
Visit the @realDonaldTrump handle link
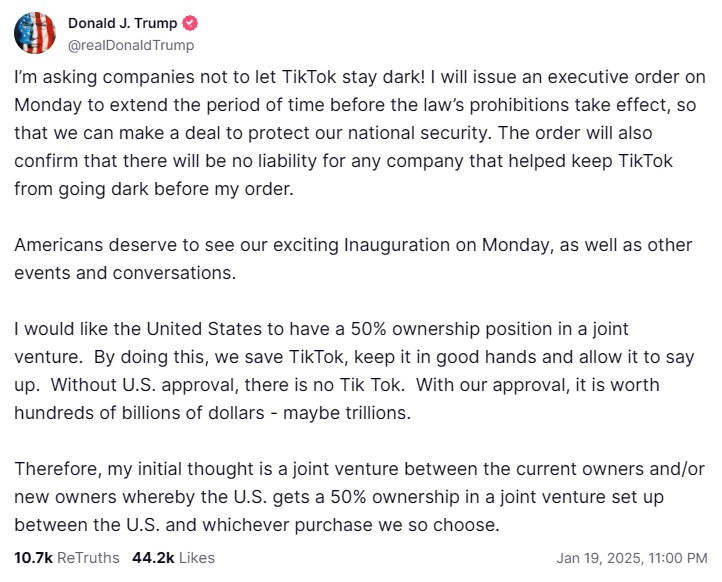[x=131, y=45]
